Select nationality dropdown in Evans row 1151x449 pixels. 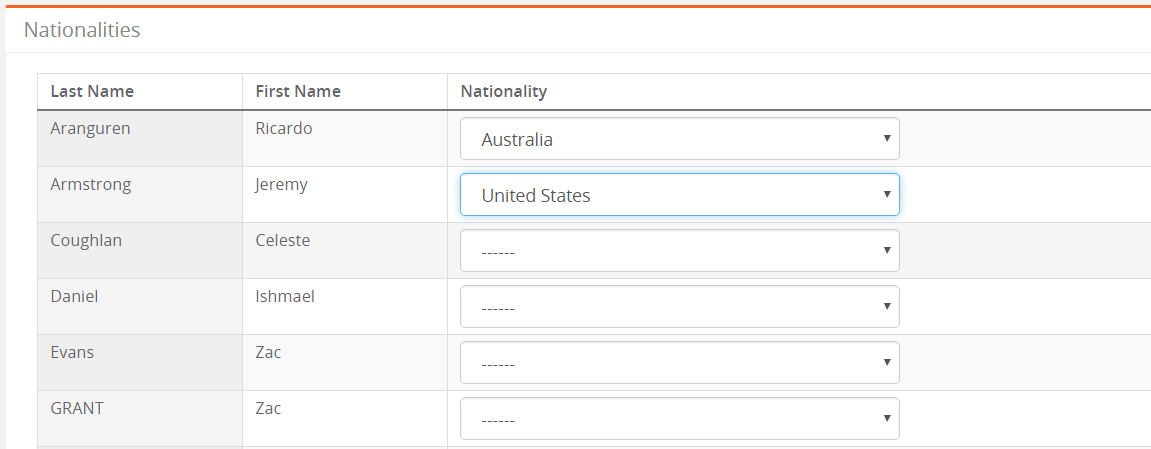click(x=679, y=362)
